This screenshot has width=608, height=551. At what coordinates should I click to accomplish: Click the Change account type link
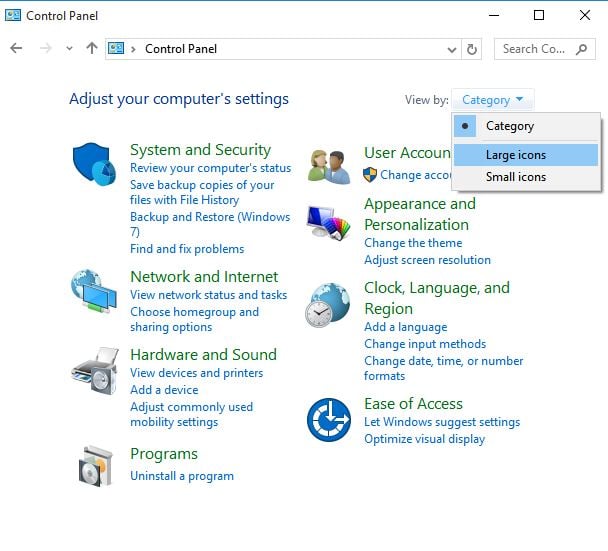pos(415,175)
